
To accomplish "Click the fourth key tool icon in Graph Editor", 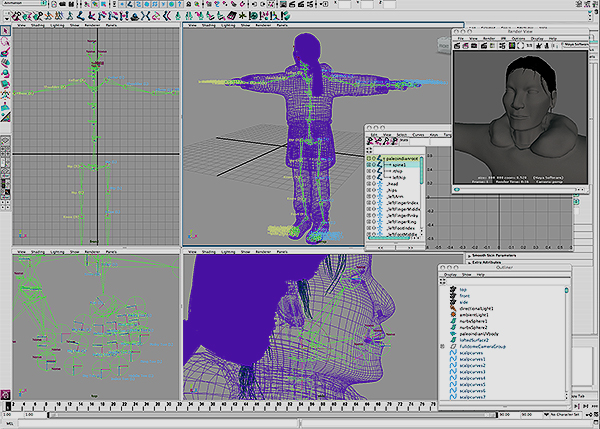I will point(395,141).
